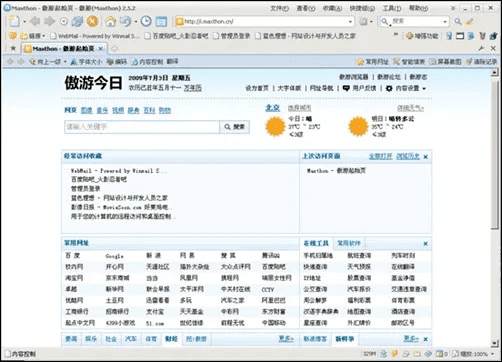Open a new tab with toolbar page icon
The width and height of the screenshot is (502, 362).
[x=14, y=22]
